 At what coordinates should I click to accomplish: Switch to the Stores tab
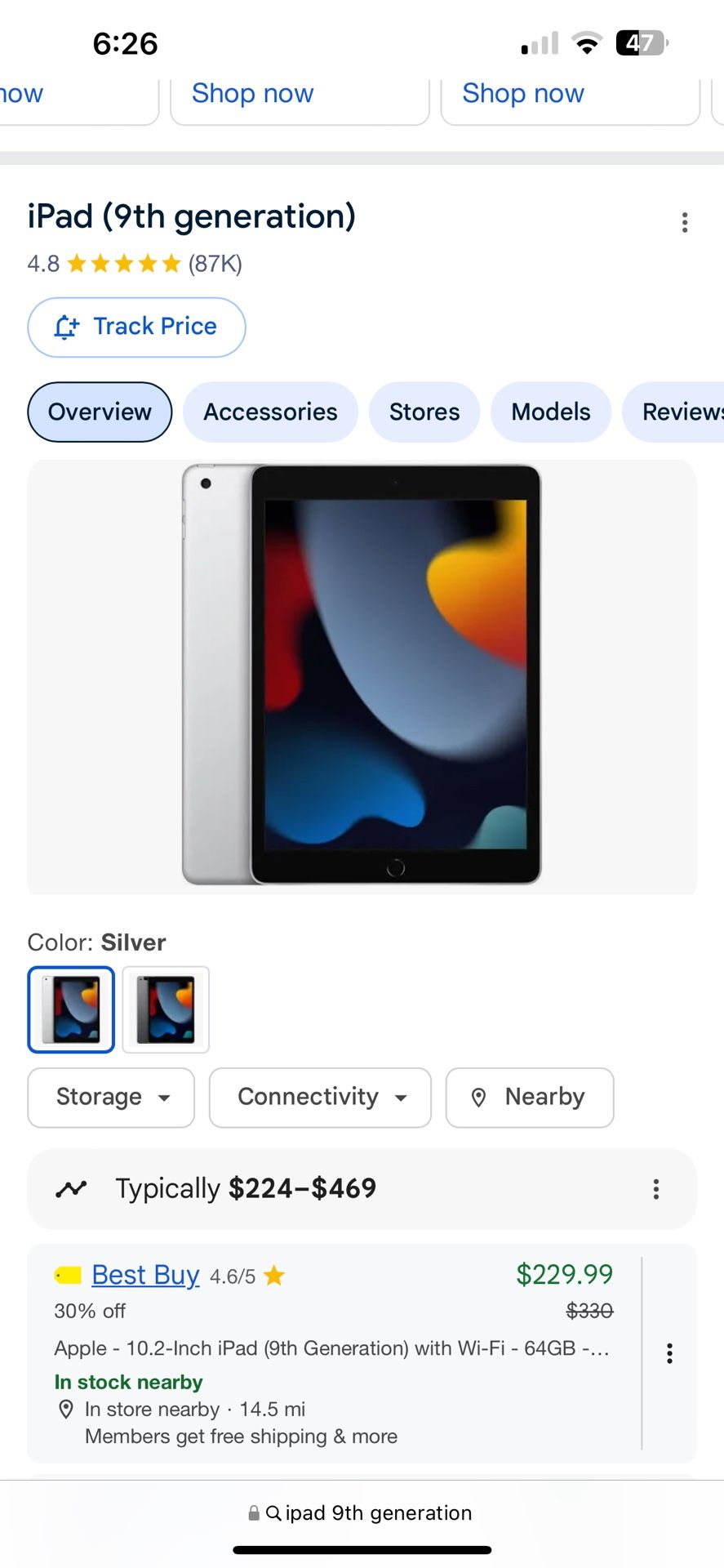(424, 412)
